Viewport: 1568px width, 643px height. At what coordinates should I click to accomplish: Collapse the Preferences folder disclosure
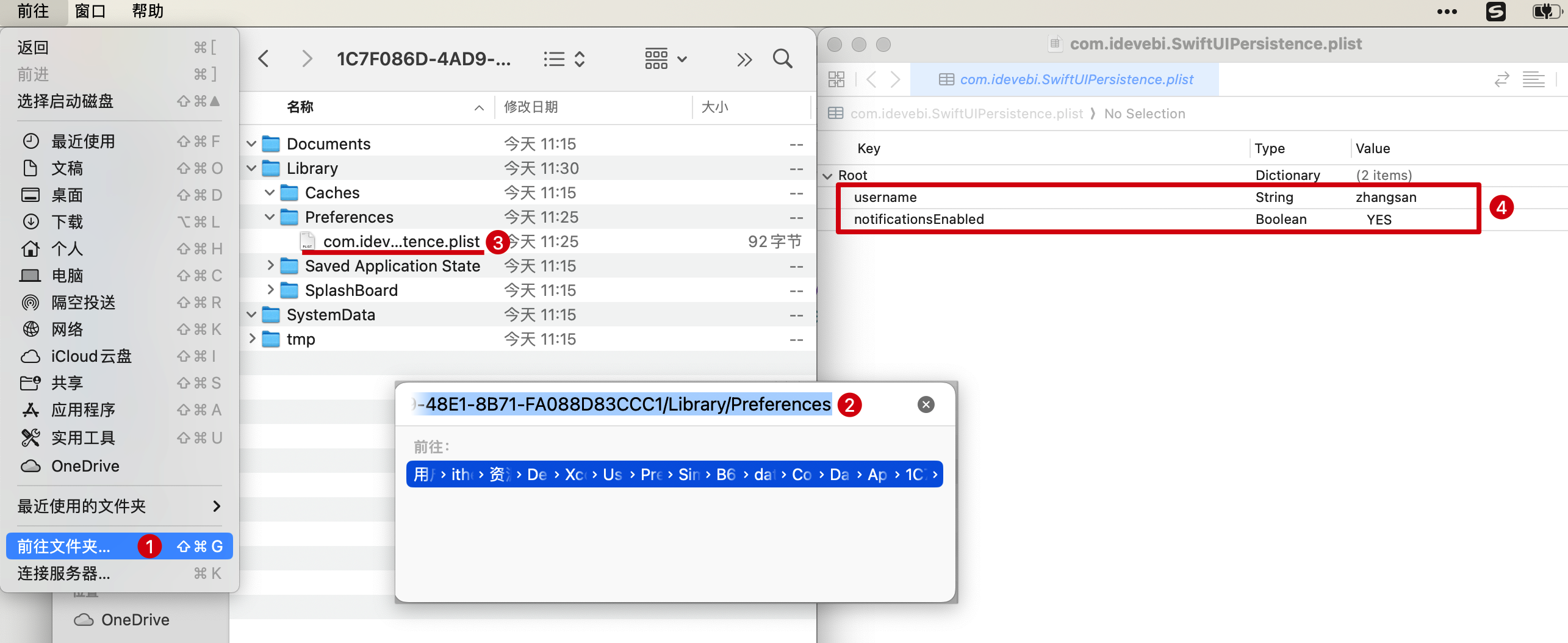[270, 217]
